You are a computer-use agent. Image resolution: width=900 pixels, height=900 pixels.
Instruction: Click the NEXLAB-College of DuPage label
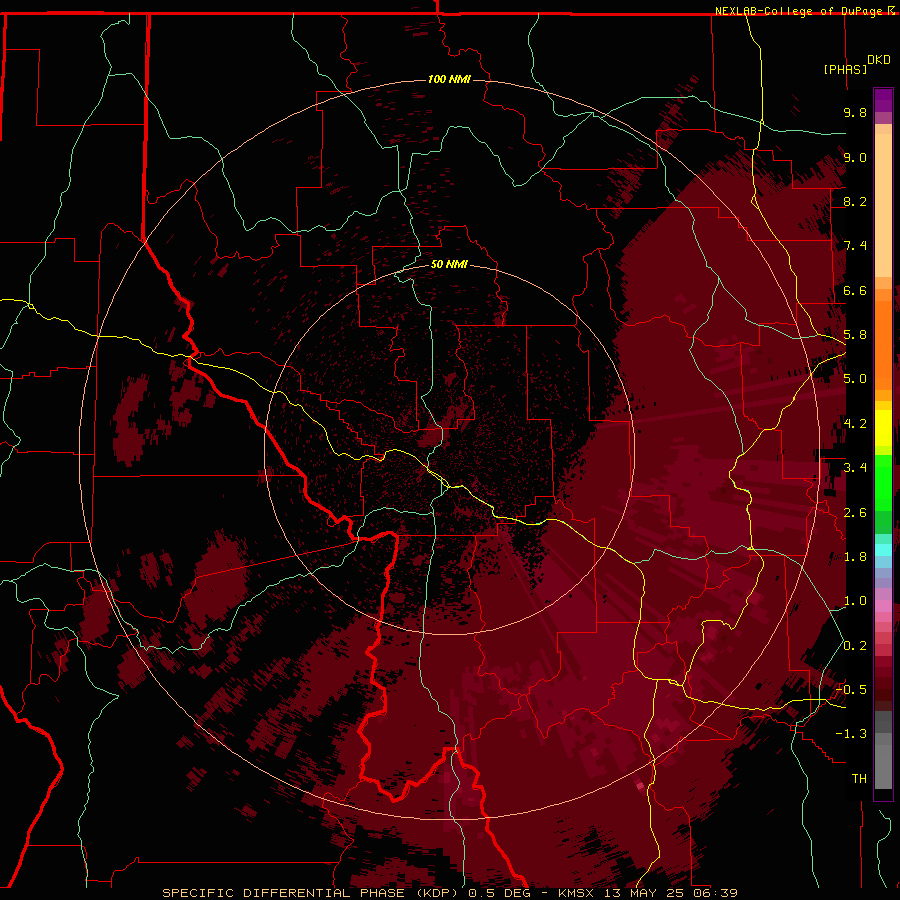[800, 11]
